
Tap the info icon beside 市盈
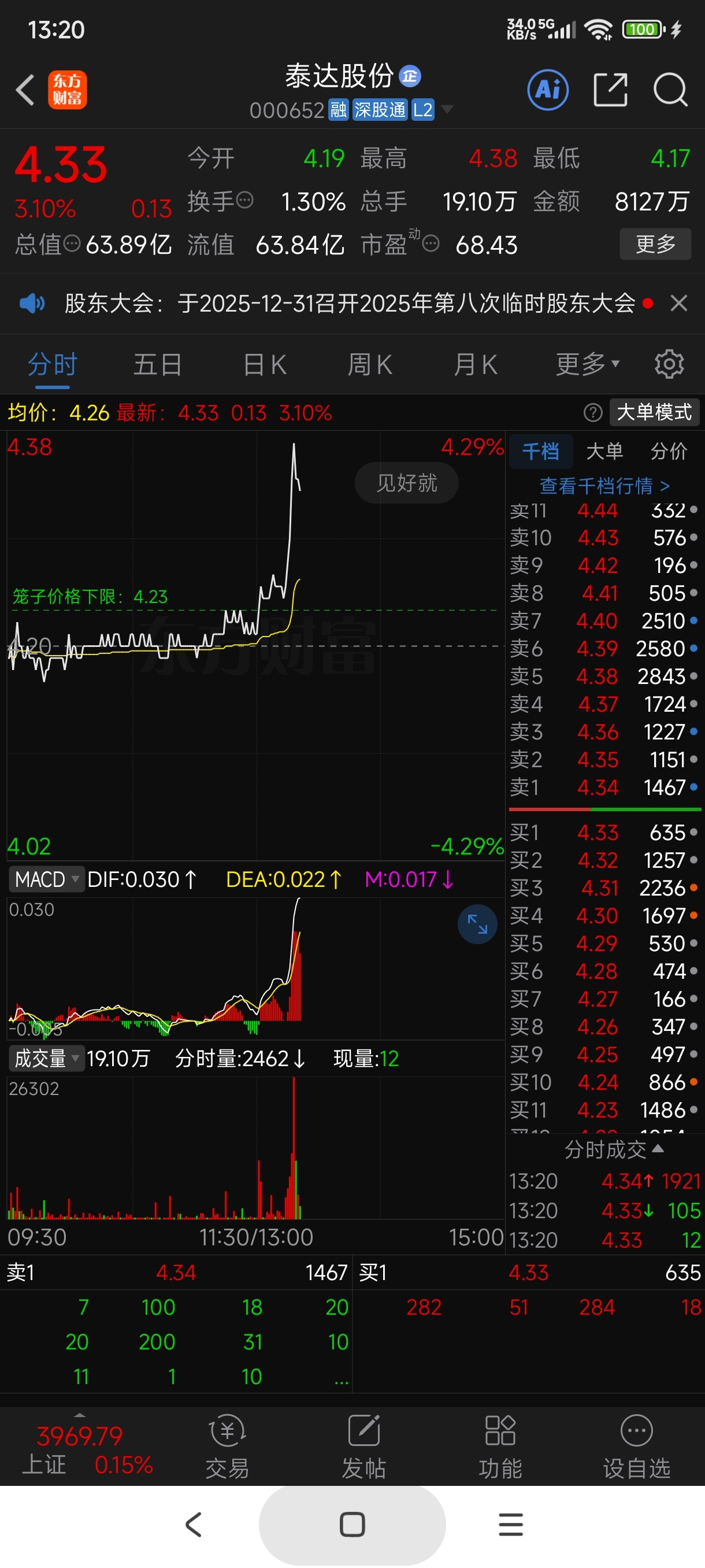pyautogui.click(x=431, y=244)
